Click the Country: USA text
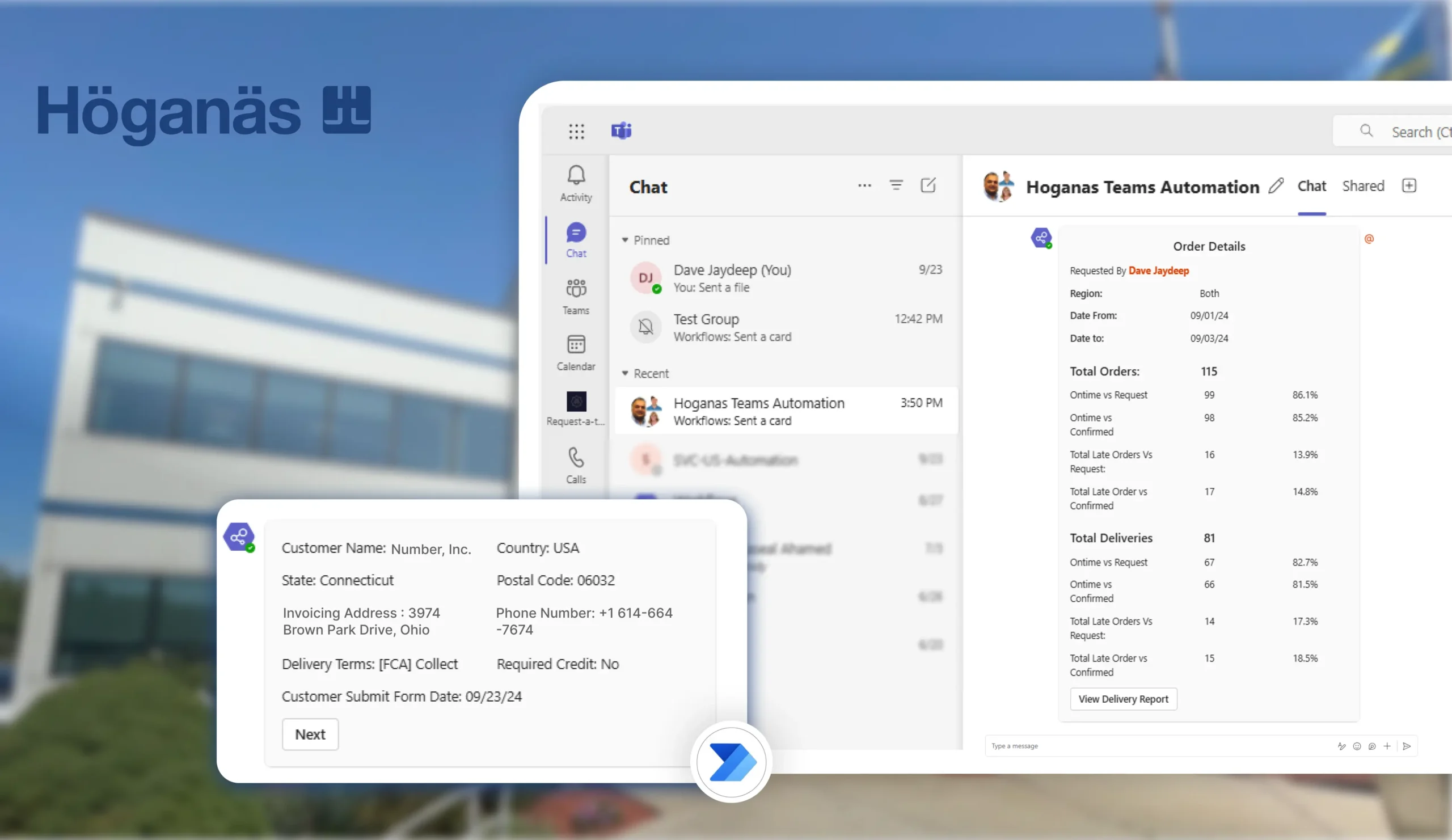Screen dimensions: 1452x840 (x=538, y=548)
